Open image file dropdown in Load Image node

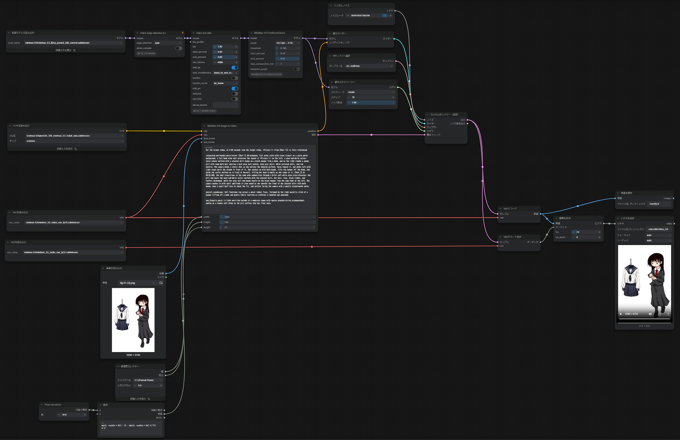(x=135, y=283)
